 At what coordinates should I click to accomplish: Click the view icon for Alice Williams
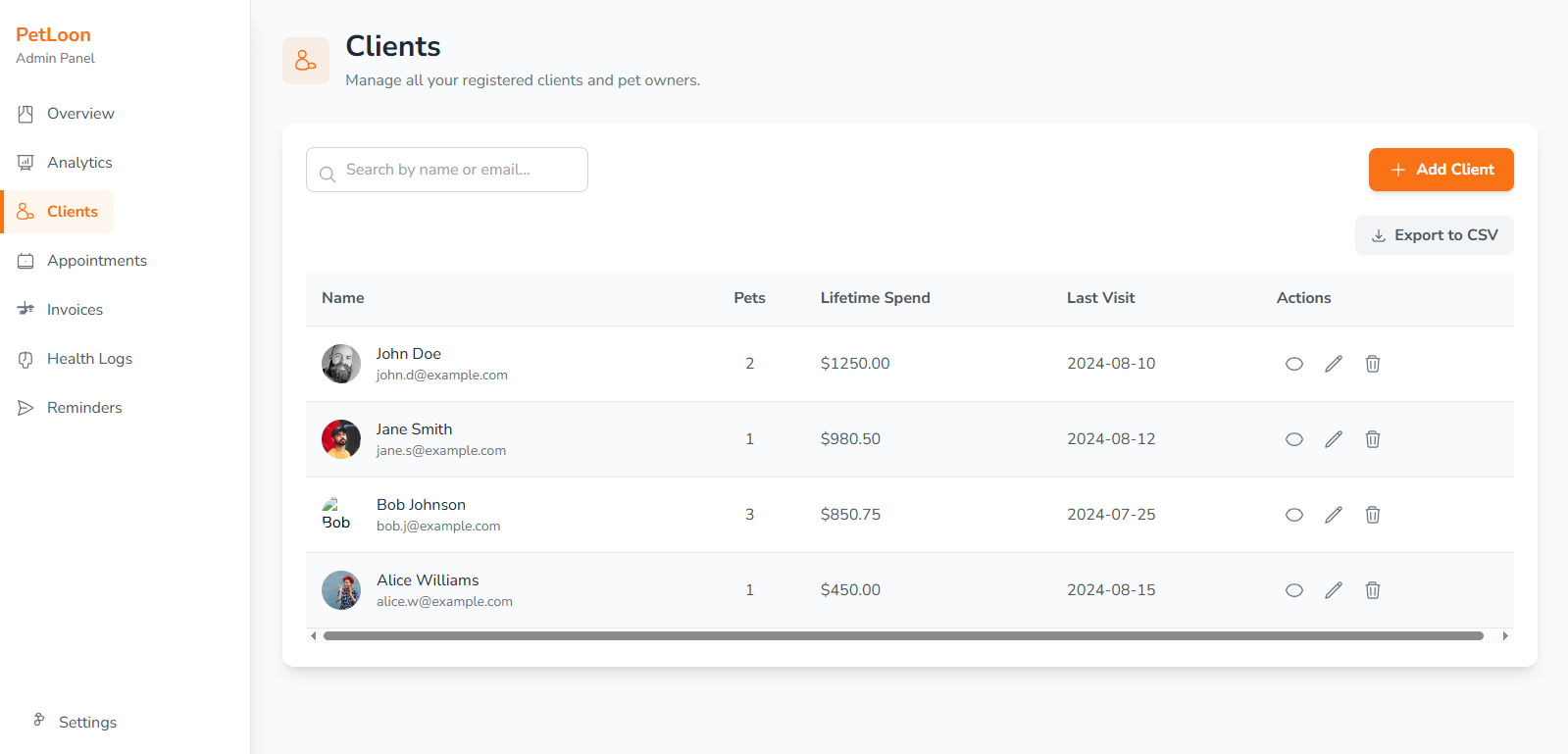(1294, 590)
